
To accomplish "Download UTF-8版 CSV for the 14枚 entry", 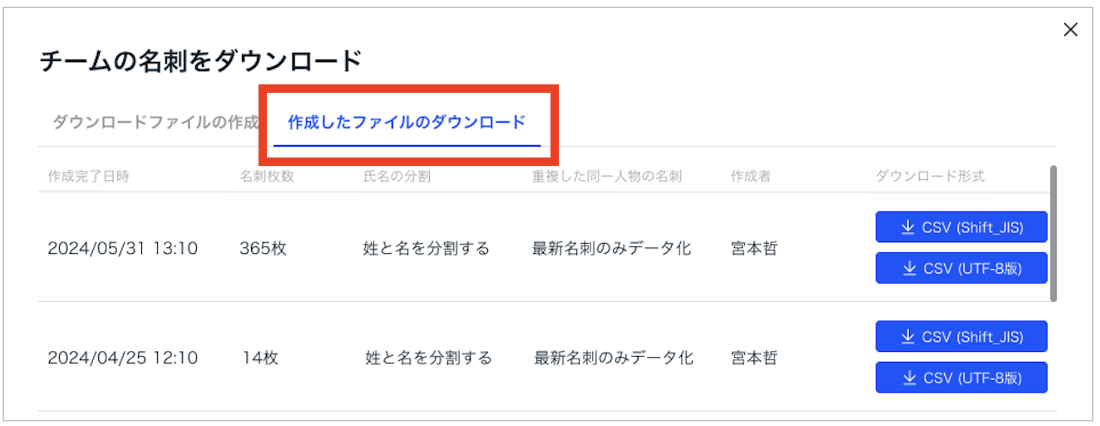I will 961,378.
